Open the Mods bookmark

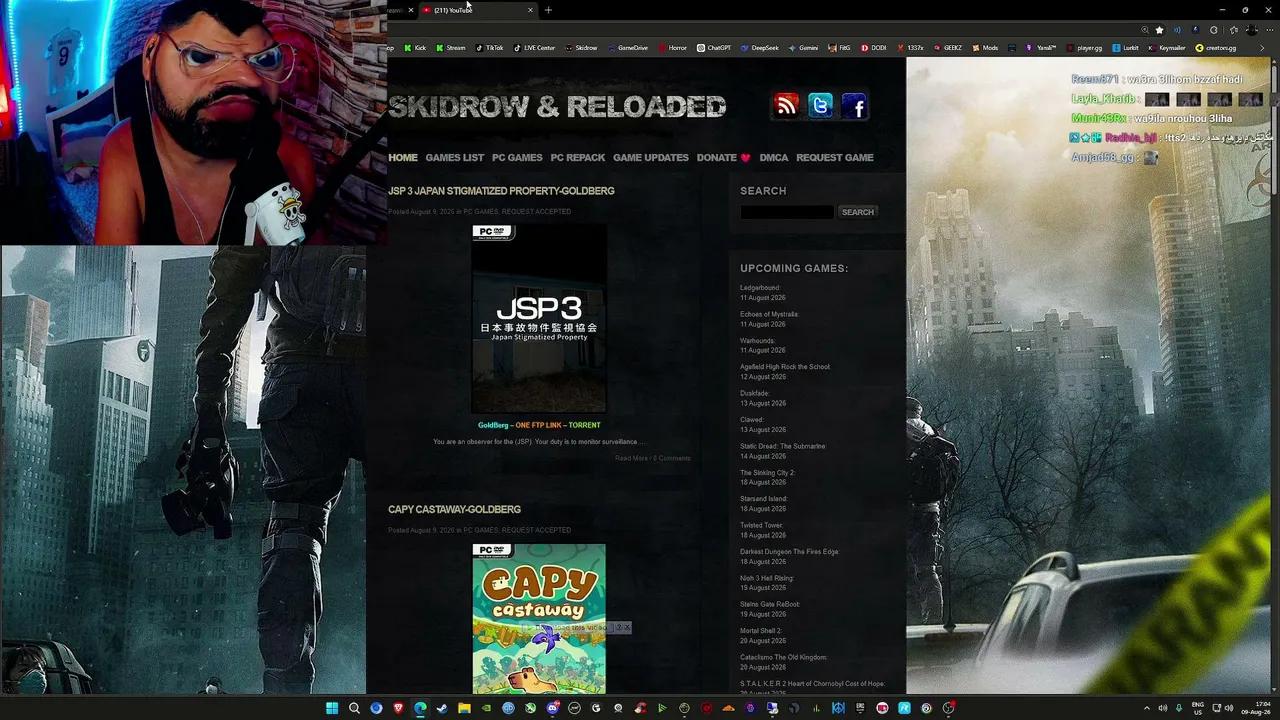pos(985,48)
